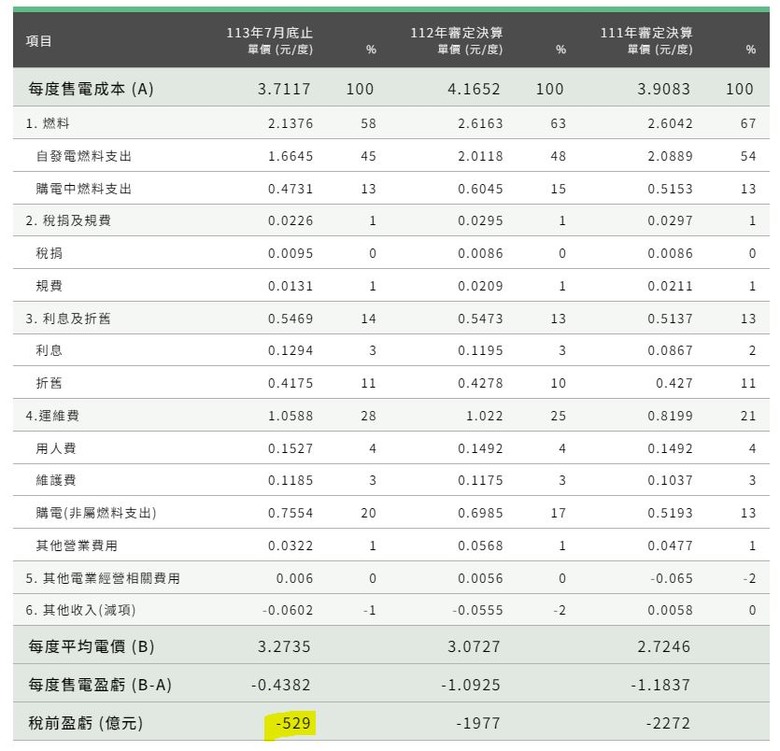The width and height of the screenshot is (780, 751).
Task: Select the 每度售電成本 (A) row label
Action: coord(91,89)
